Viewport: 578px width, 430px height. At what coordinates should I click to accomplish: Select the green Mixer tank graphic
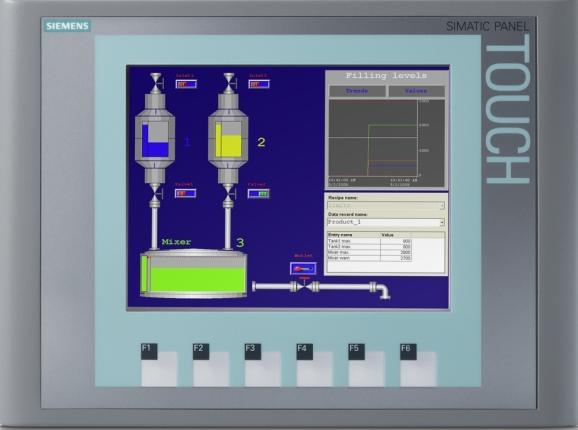click(194, 274)
